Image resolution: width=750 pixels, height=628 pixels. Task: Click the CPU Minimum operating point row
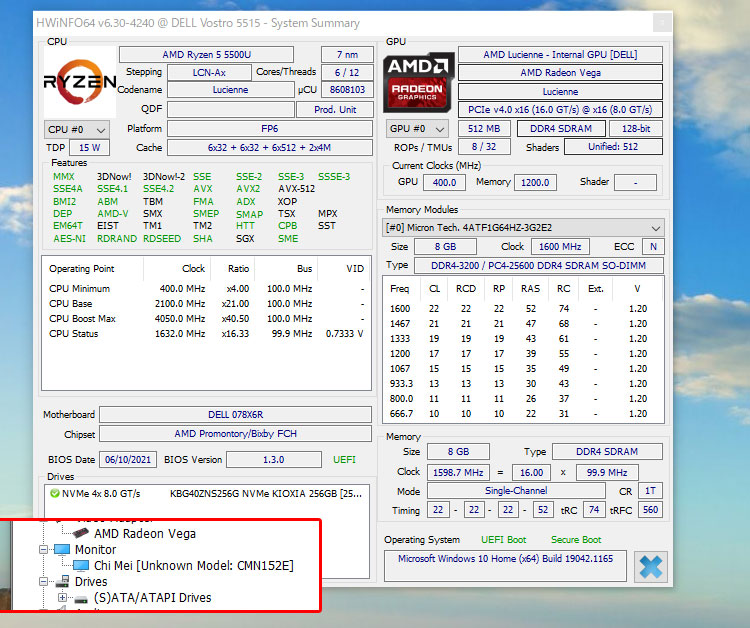tap(207, 289)
